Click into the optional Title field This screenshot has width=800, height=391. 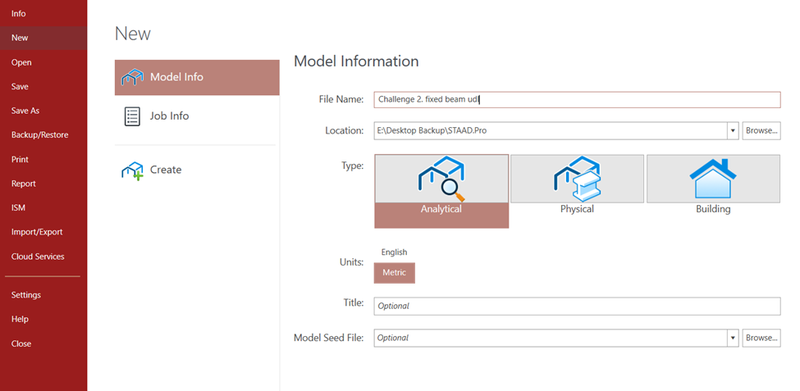(x=577, y=306)
